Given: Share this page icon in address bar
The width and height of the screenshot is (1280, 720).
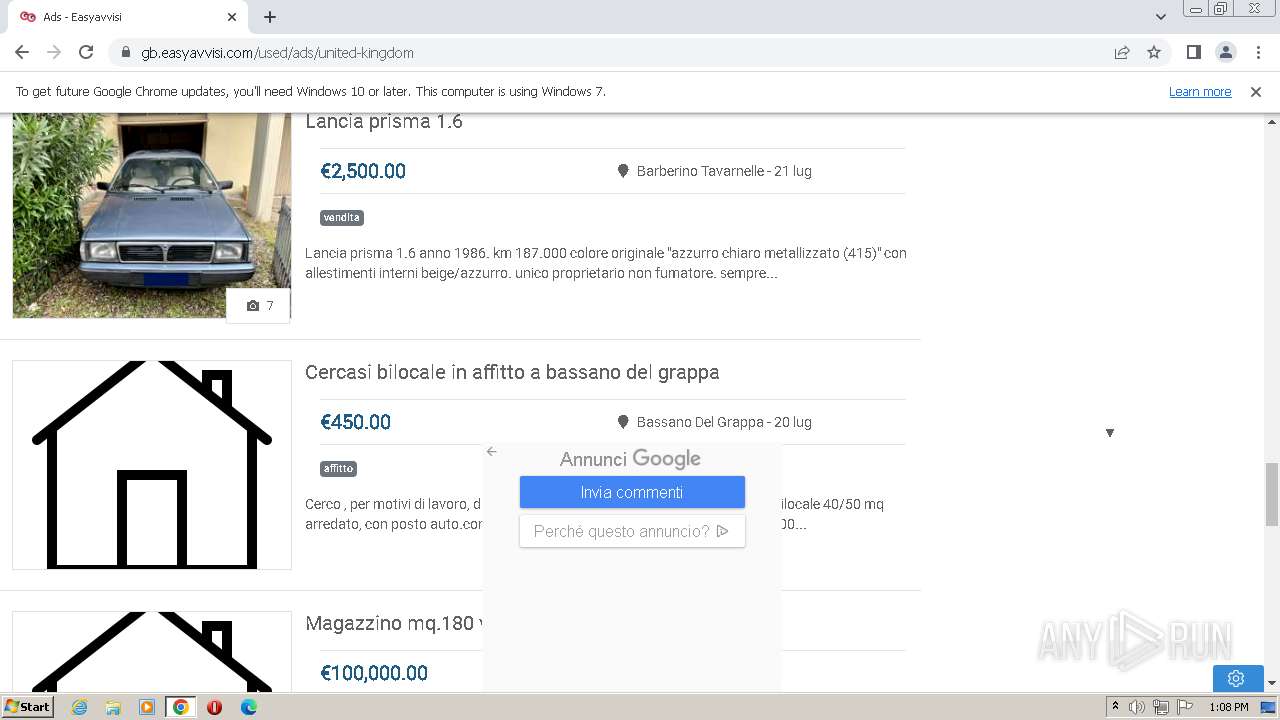Looking at the screenshot, I should click(x=1122, y=52).
